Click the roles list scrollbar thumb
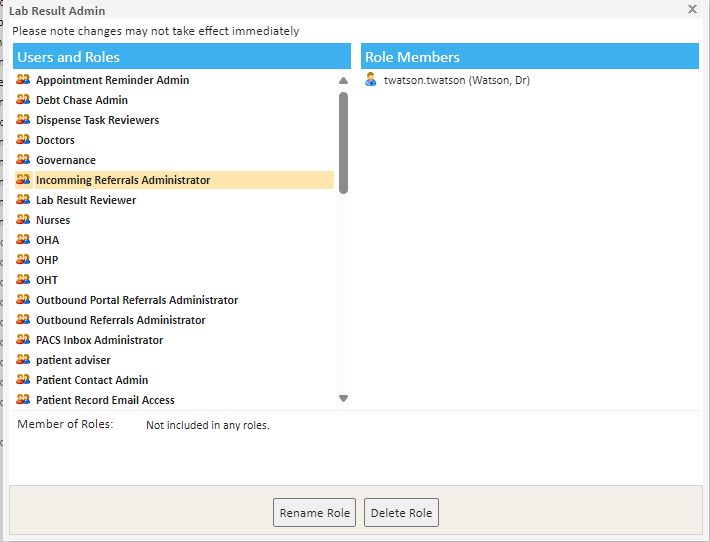Viewport: 710px width, 542px height. [x=343, y=142]
